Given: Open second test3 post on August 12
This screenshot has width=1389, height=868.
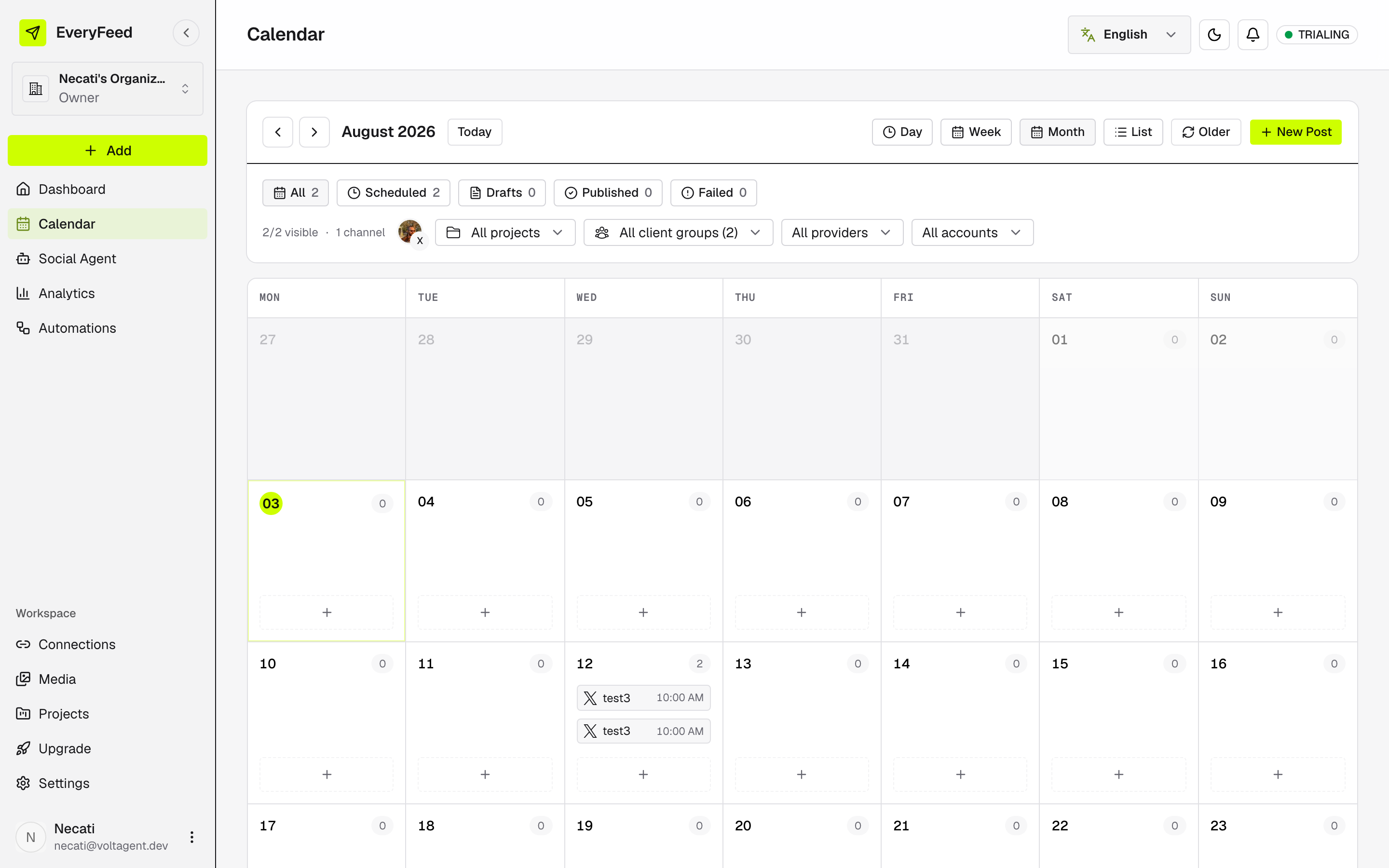Looking at the screenshot, I should tap(643, 731).
